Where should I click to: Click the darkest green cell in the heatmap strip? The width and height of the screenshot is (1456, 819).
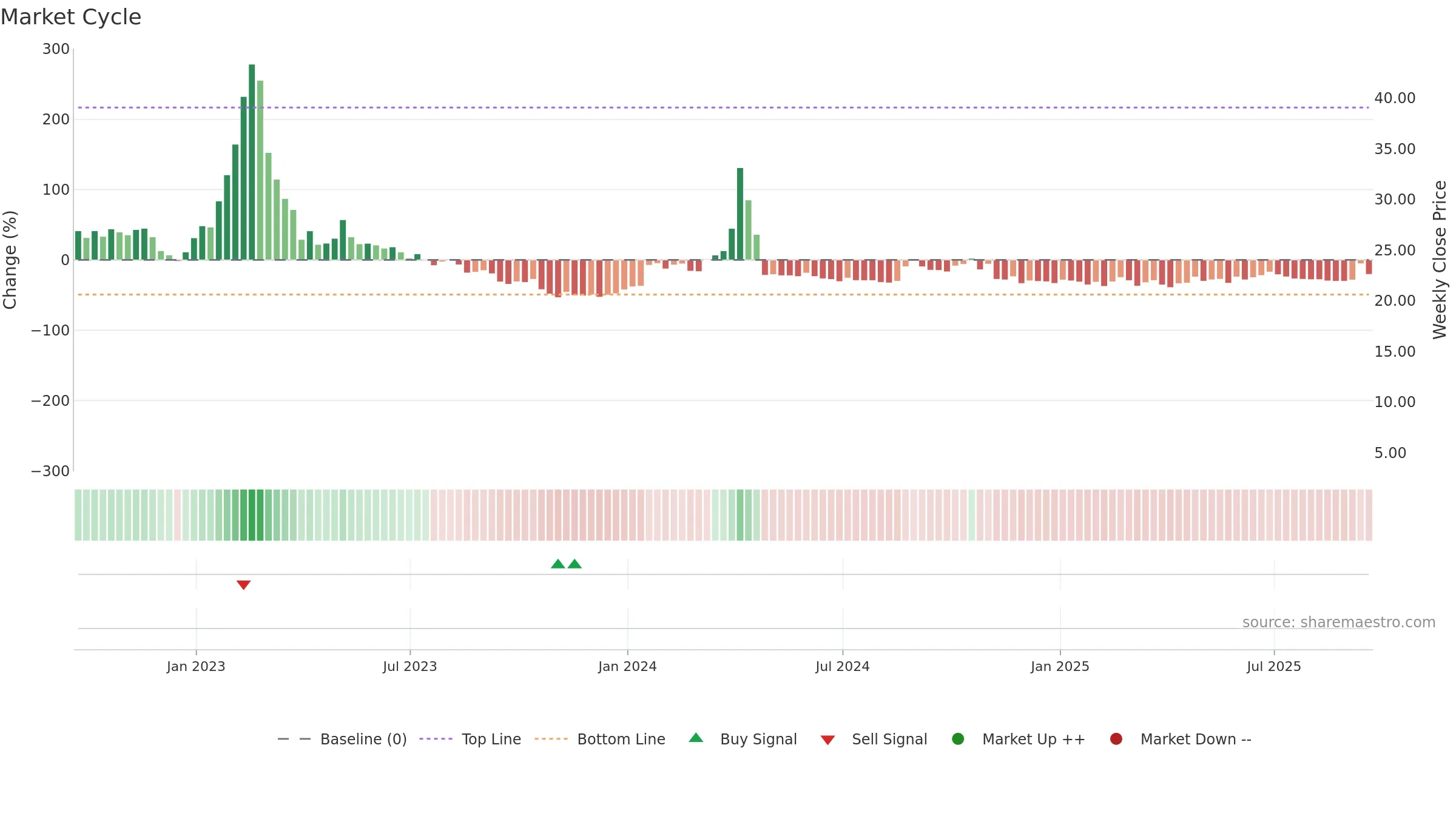click(252, 515)
